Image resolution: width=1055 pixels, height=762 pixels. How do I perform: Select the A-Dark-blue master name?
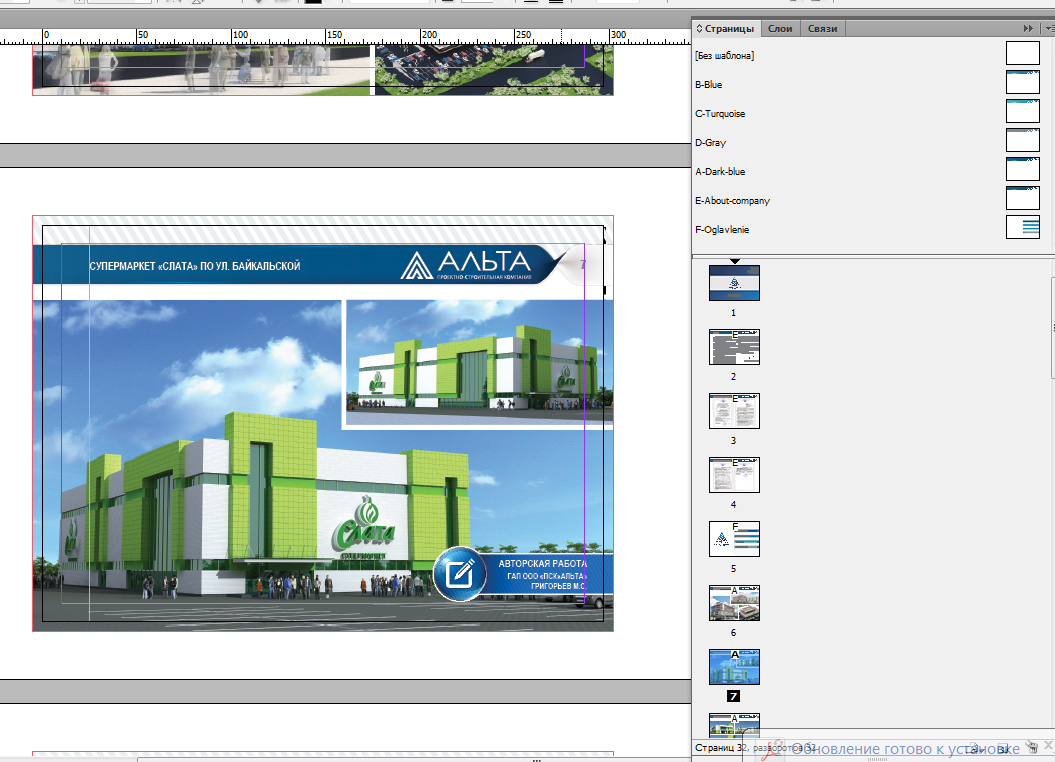720,172
